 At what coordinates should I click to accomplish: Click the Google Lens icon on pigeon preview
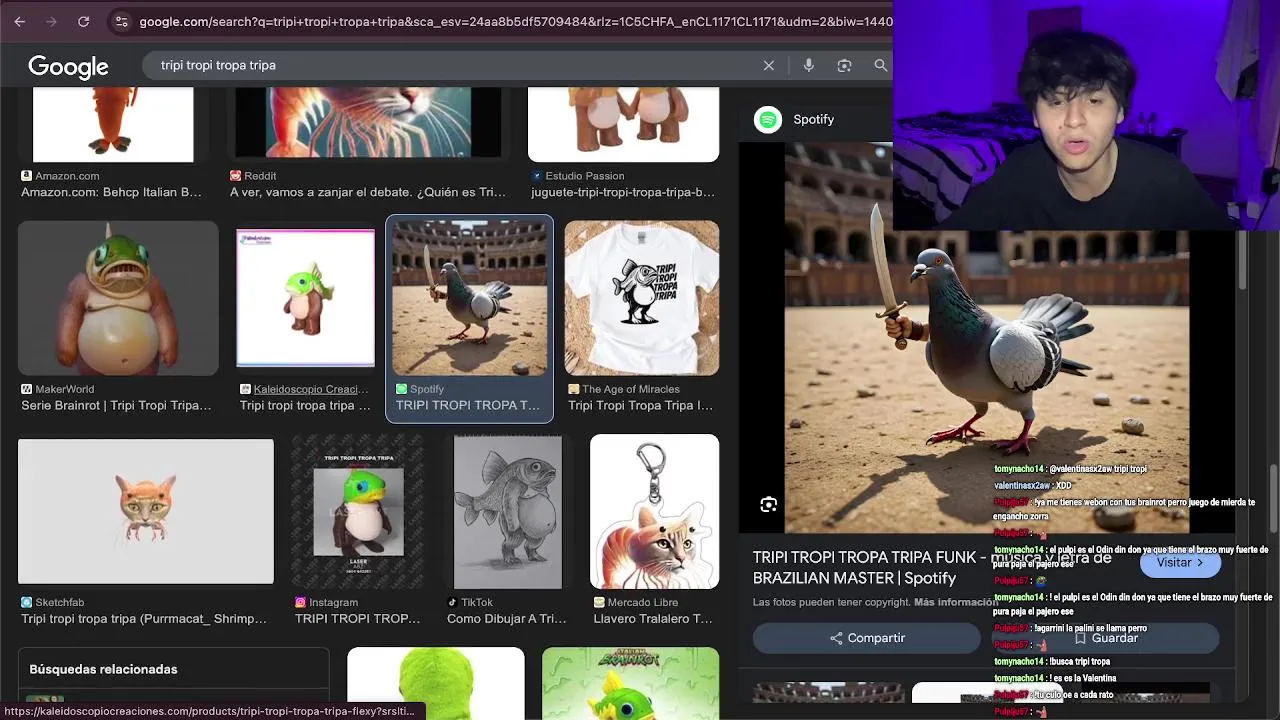pos(768,505)
